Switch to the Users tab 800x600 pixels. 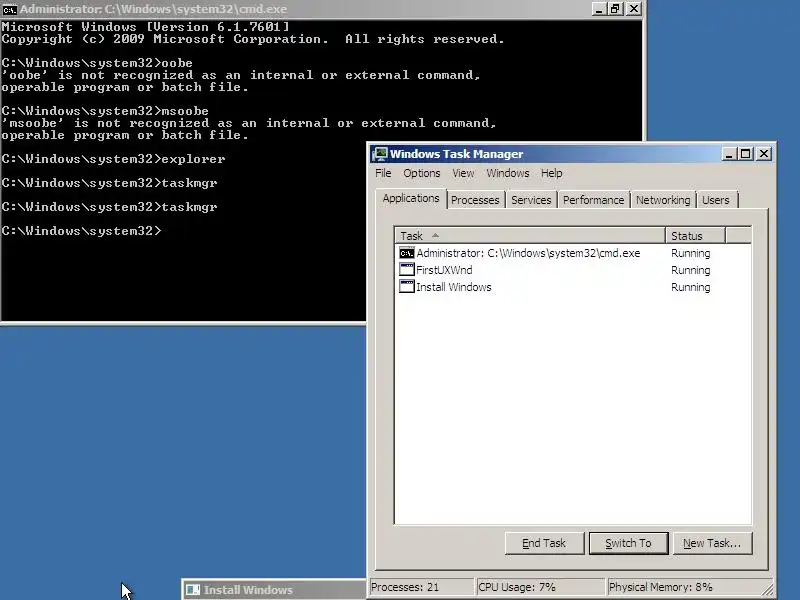click(716, 200)
